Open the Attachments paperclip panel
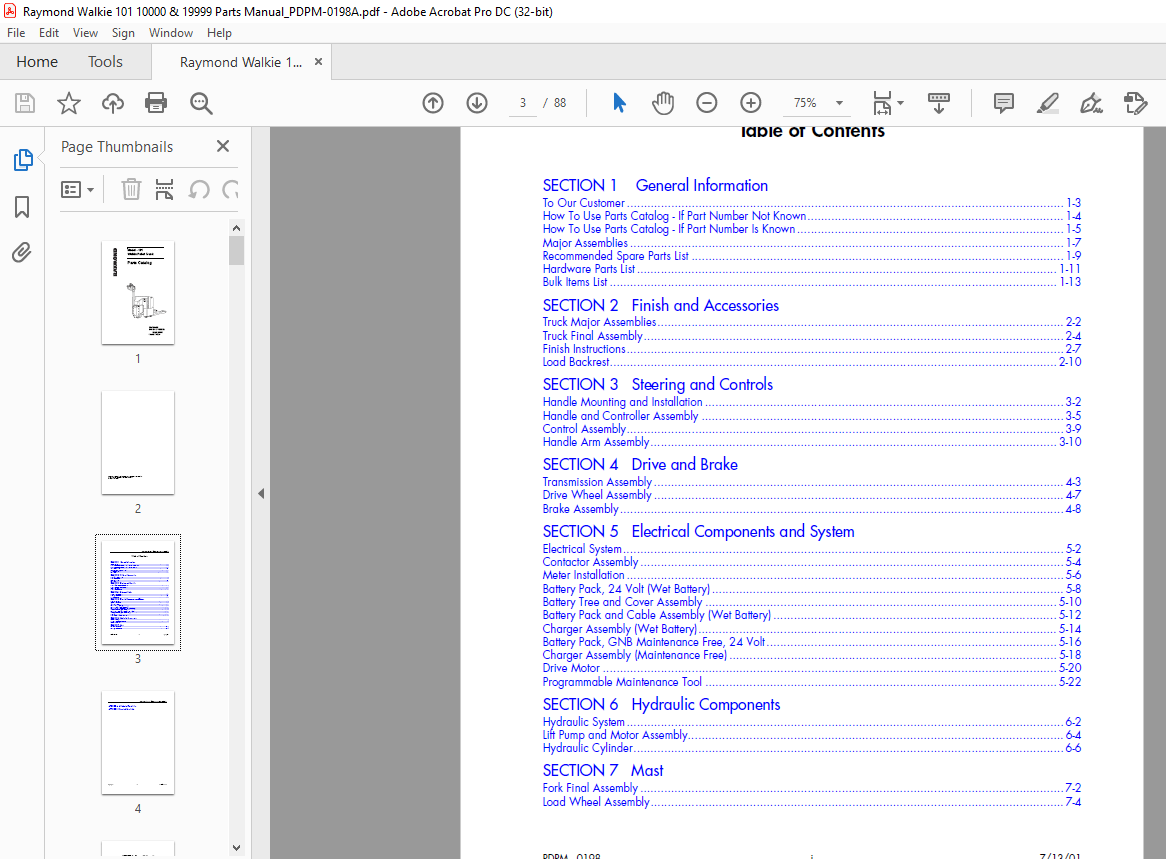The image size is (1166, 859). (22, 253)
